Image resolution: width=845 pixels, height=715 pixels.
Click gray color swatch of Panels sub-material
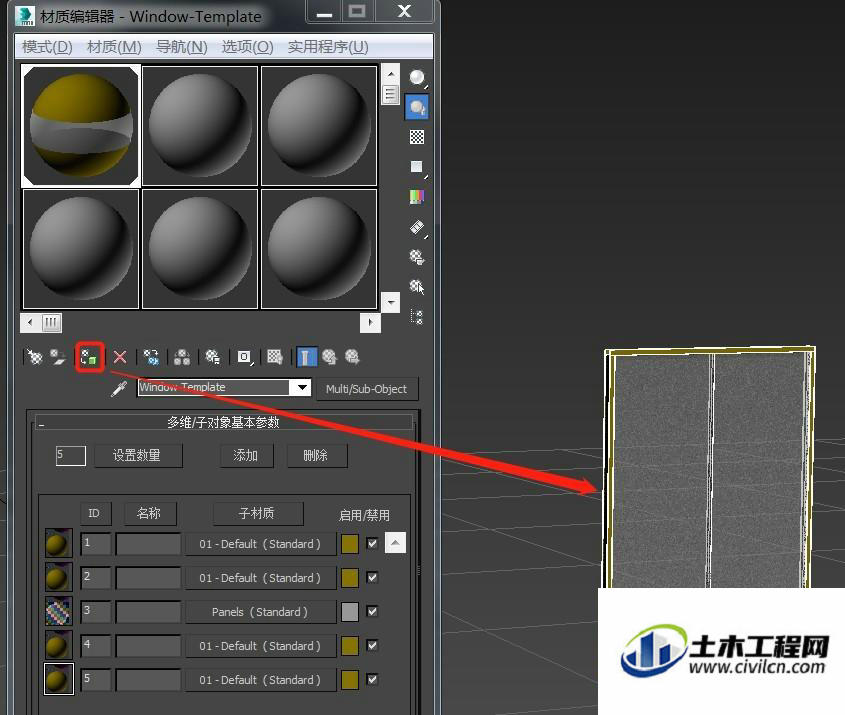coord(350,612)
